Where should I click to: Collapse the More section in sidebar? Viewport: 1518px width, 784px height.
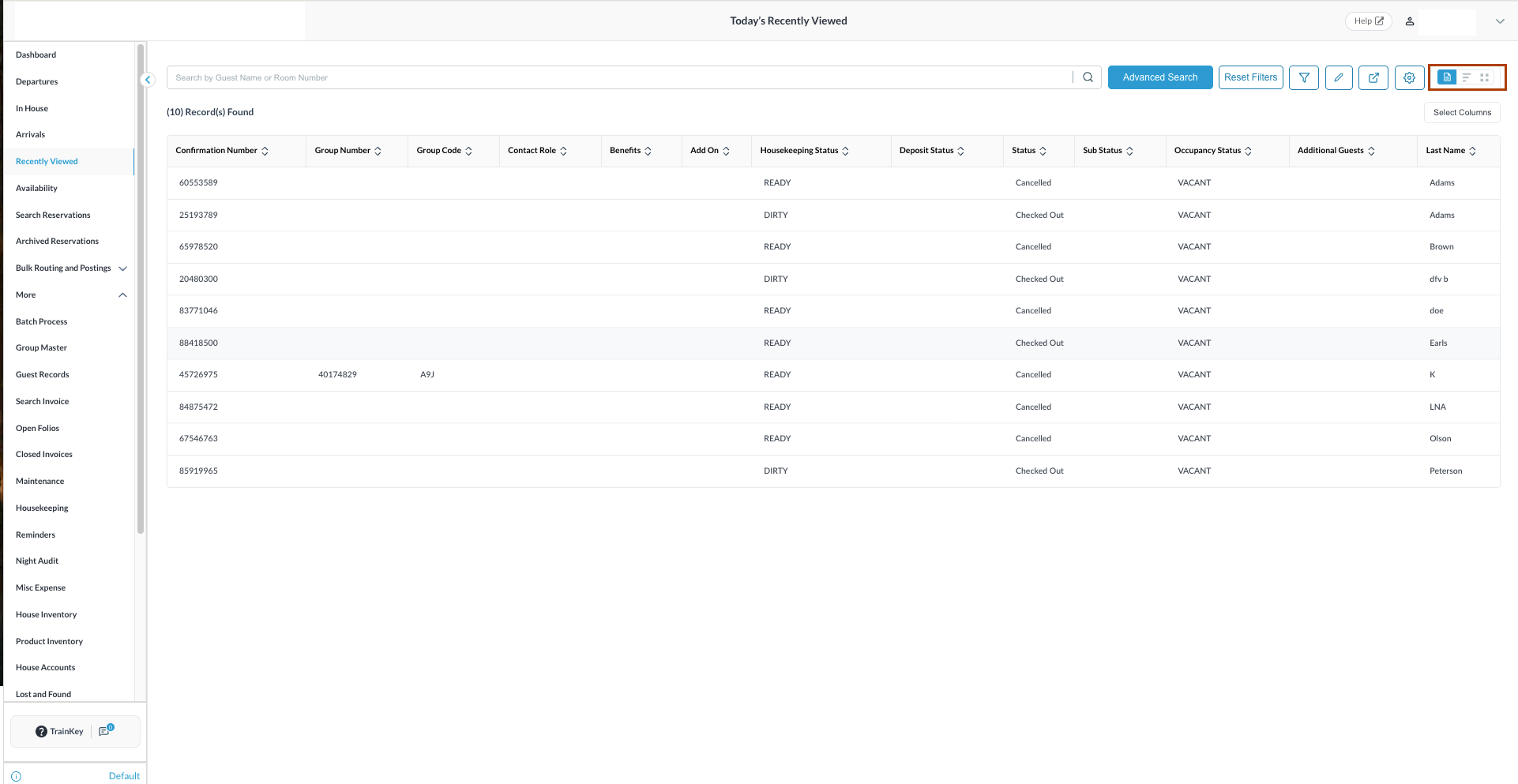122,295
